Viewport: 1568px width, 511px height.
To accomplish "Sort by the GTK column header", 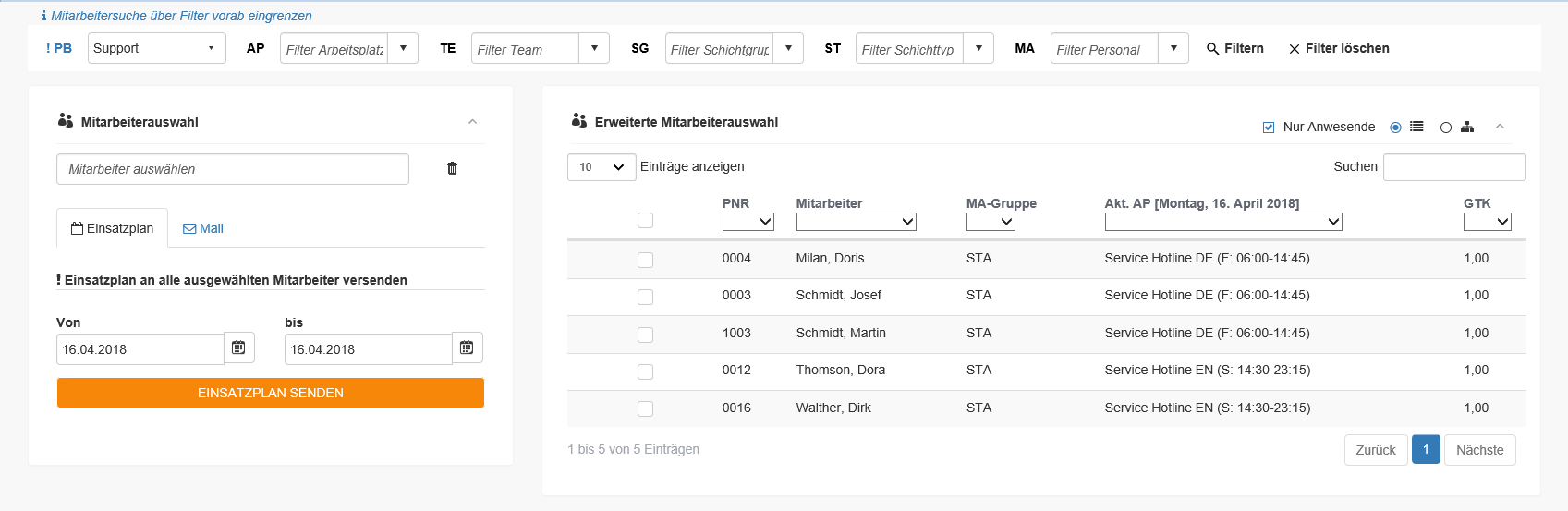I will pos(1477,203).
